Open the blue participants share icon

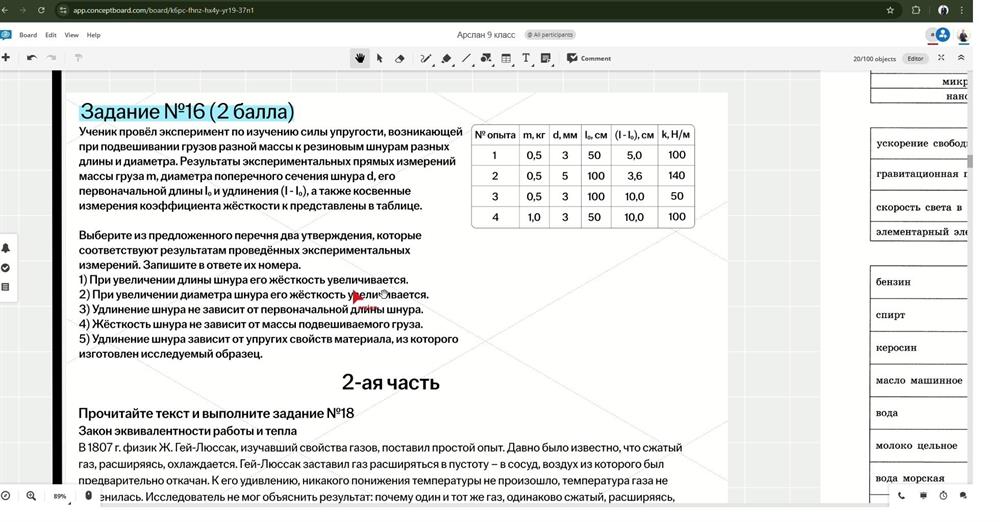(941, 35)
